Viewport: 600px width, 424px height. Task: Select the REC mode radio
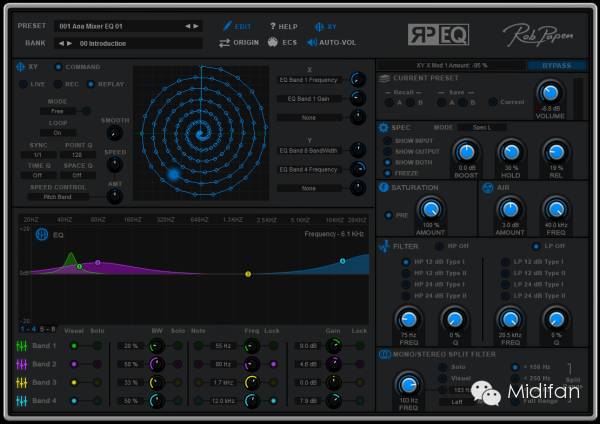(x=58, y=84)
